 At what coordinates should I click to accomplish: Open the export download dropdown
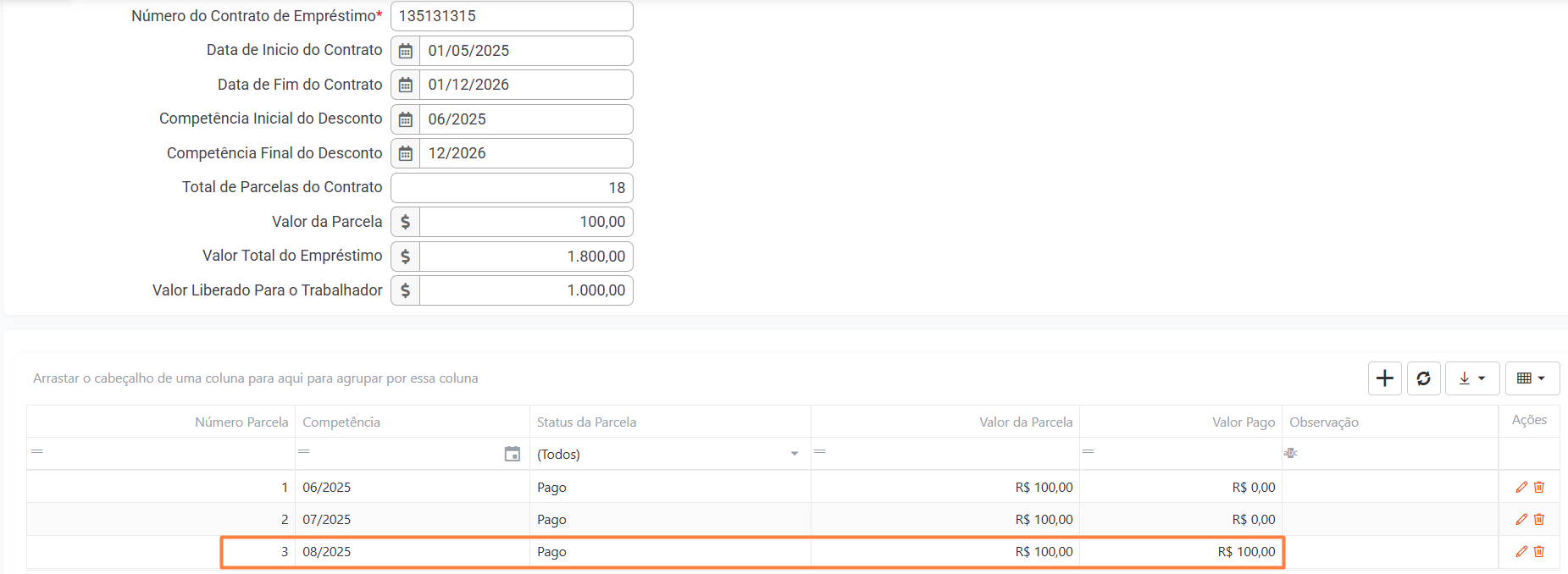click(x=1472, y=378)
